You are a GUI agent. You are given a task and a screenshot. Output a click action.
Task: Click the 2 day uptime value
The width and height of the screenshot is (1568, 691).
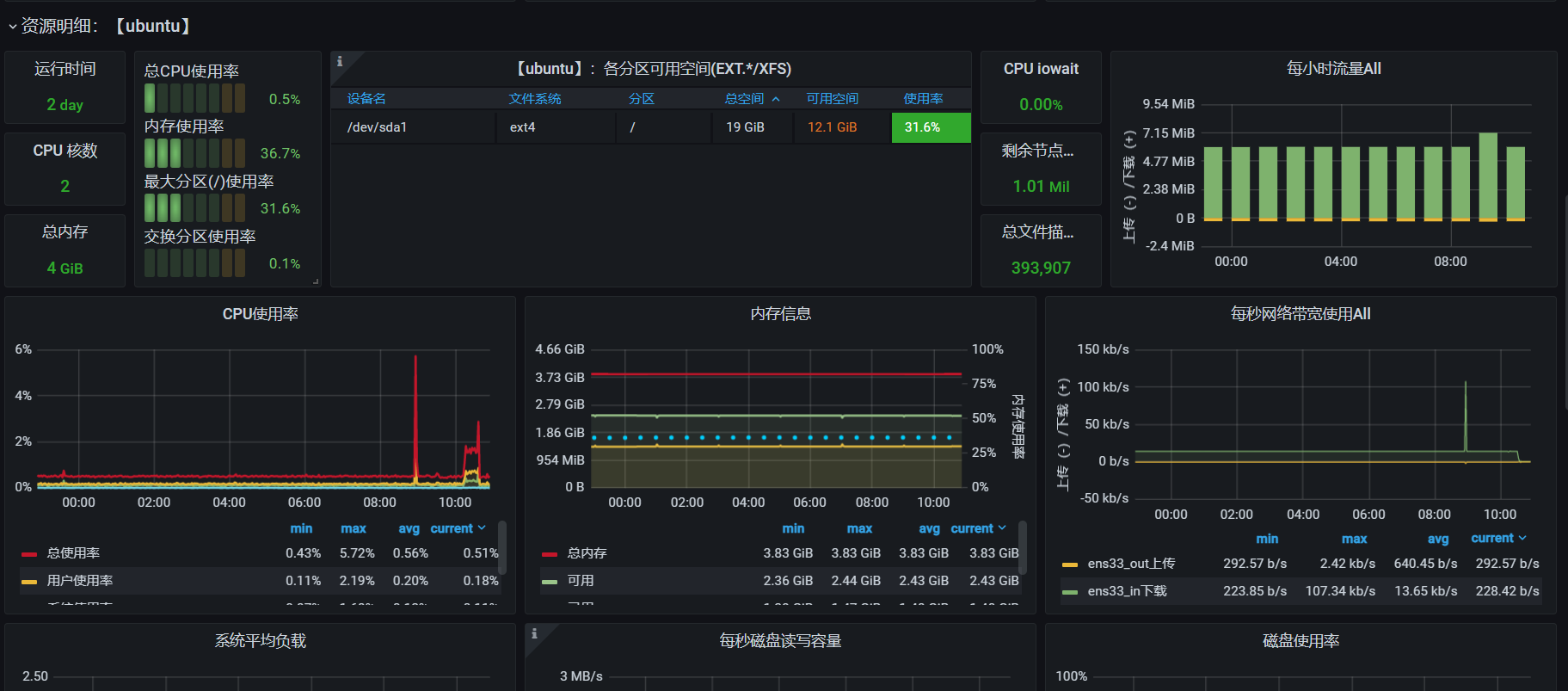(x=65, y=105)
